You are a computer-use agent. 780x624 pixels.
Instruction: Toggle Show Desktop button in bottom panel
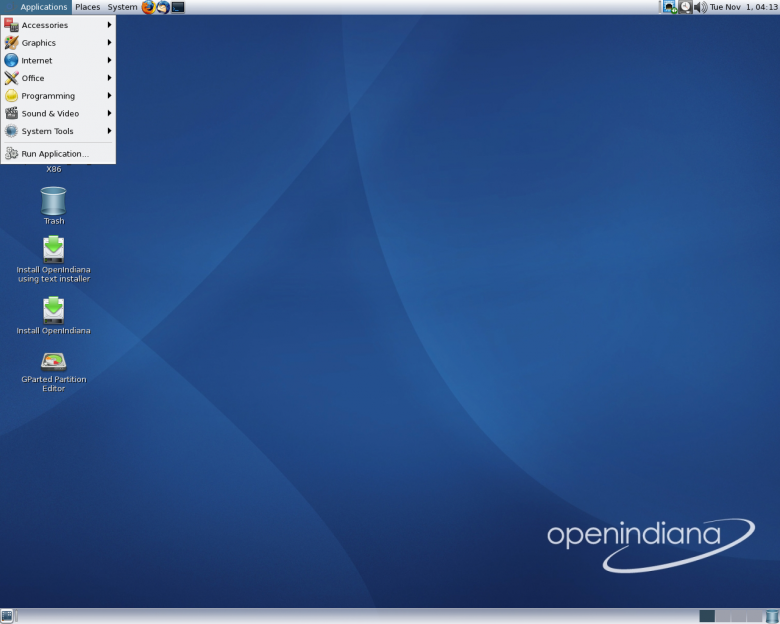pos(7,616)
